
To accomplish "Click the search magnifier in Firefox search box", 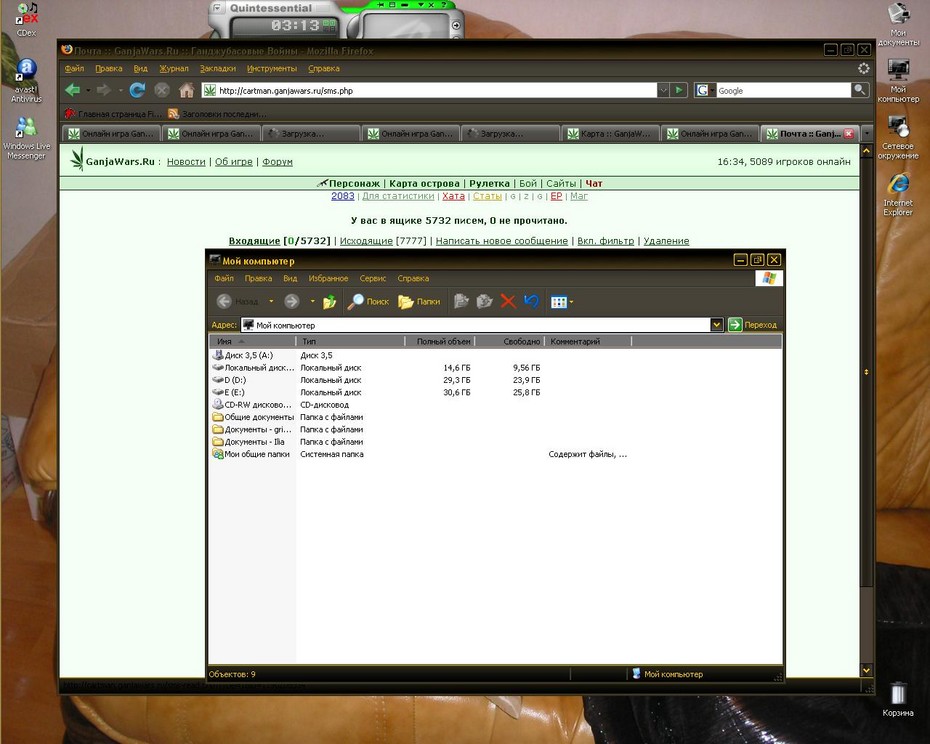I will click(x=859, y=90).
